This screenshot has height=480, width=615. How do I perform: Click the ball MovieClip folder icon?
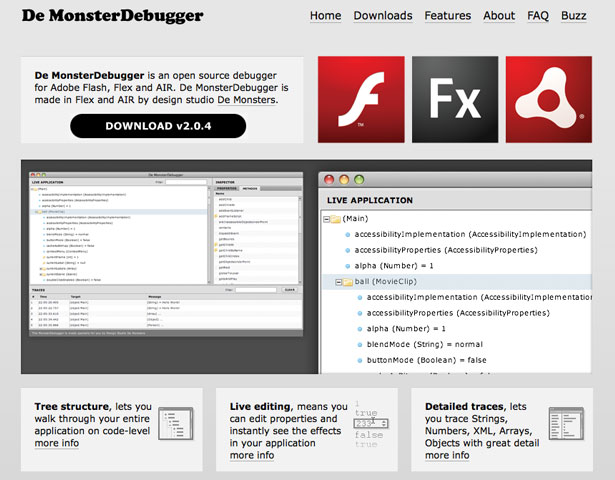[x=348, y=282]
